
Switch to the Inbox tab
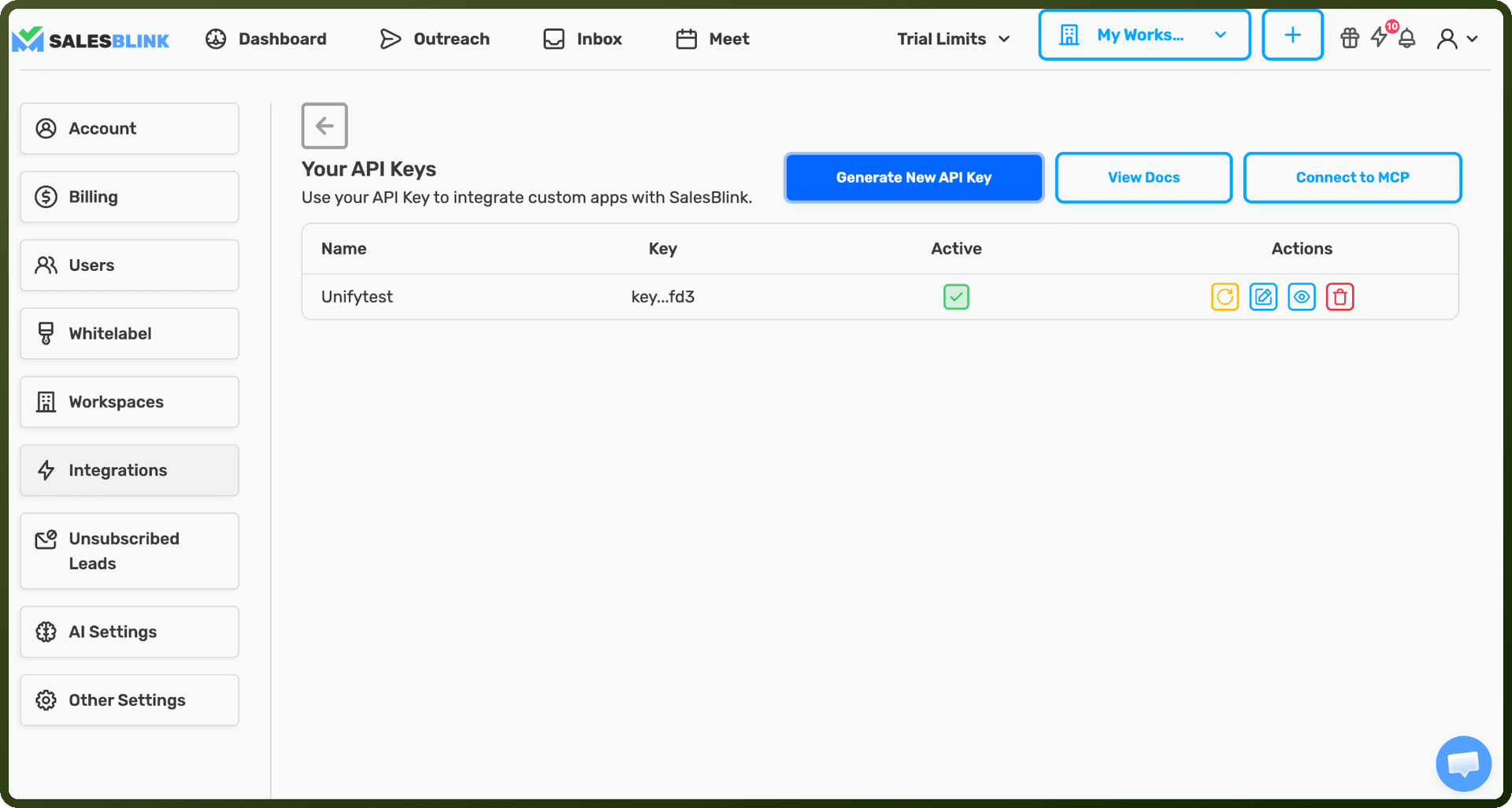click(583, 39)
